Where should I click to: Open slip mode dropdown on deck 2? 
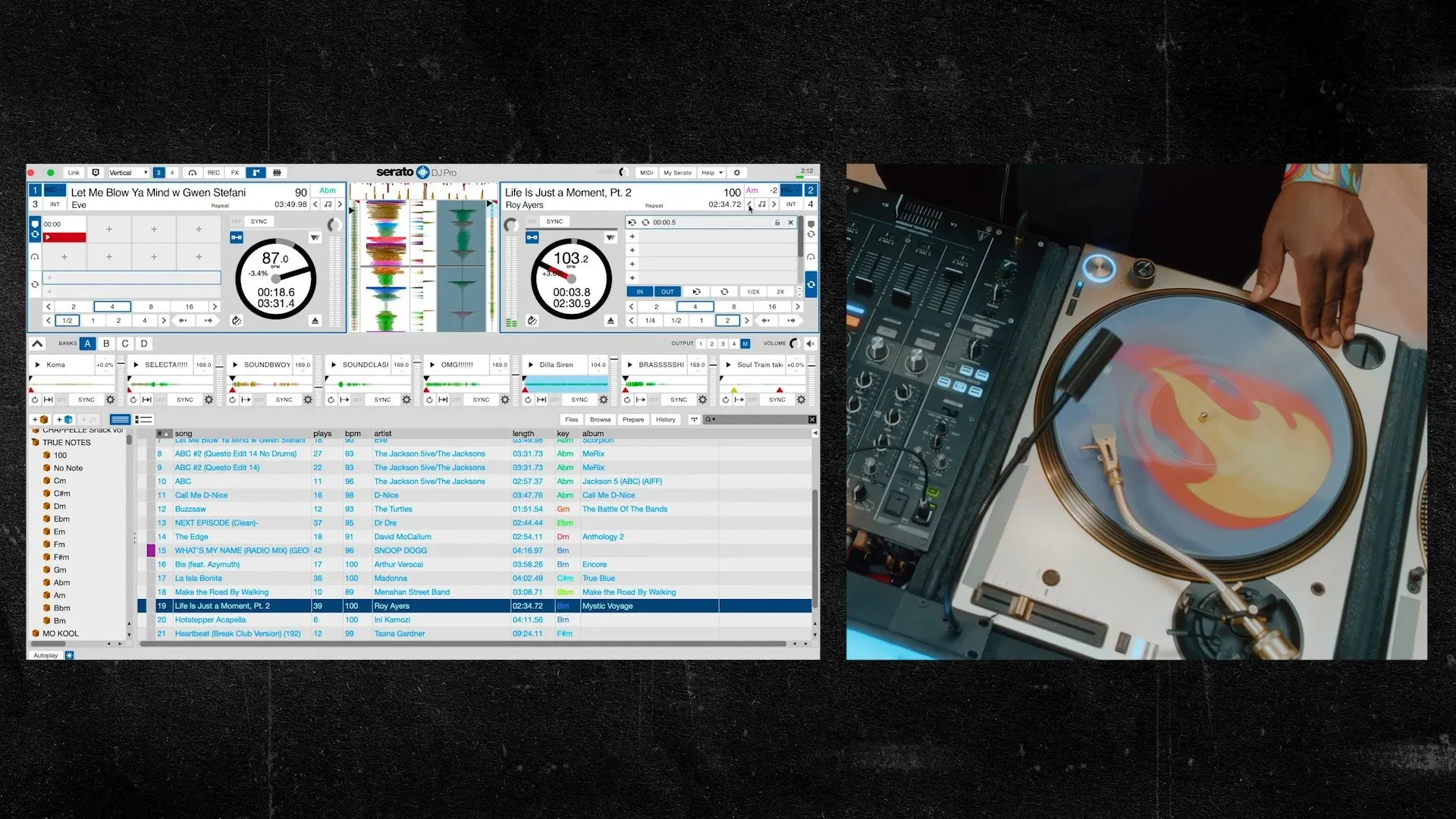point(610,238)
